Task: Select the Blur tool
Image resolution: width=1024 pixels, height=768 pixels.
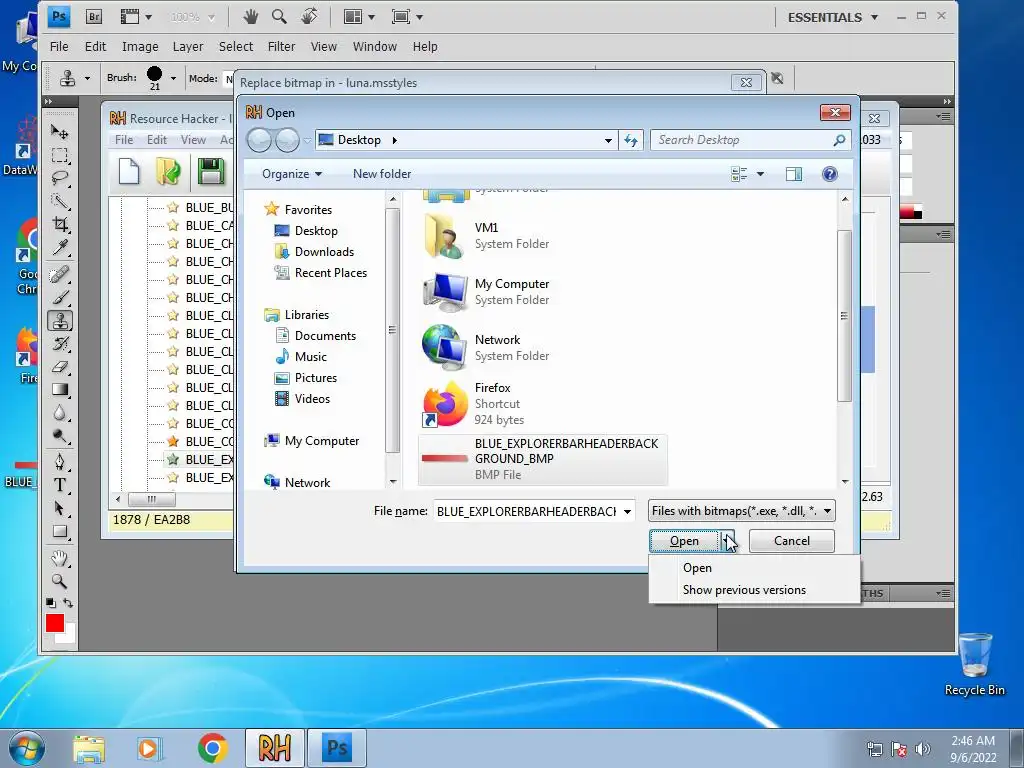Action: (59, 413)
